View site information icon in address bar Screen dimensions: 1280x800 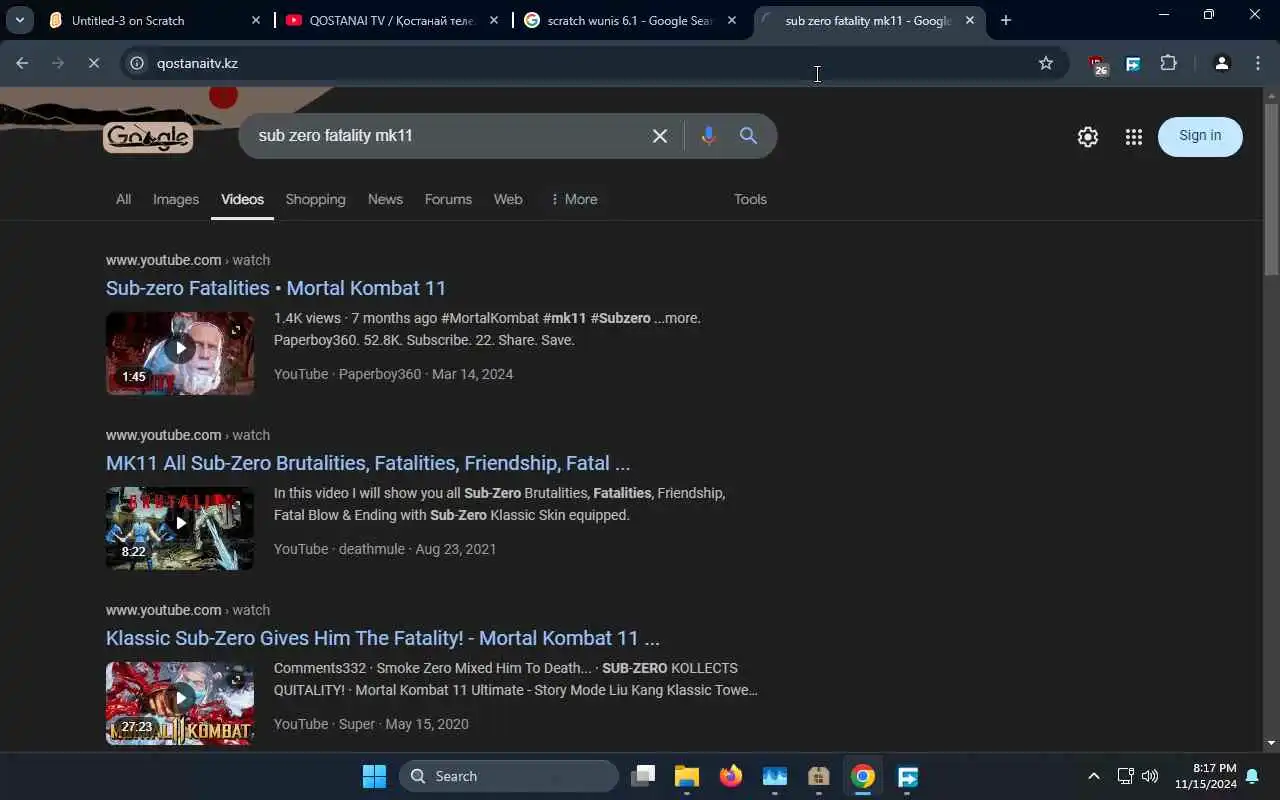coord(138,63)
